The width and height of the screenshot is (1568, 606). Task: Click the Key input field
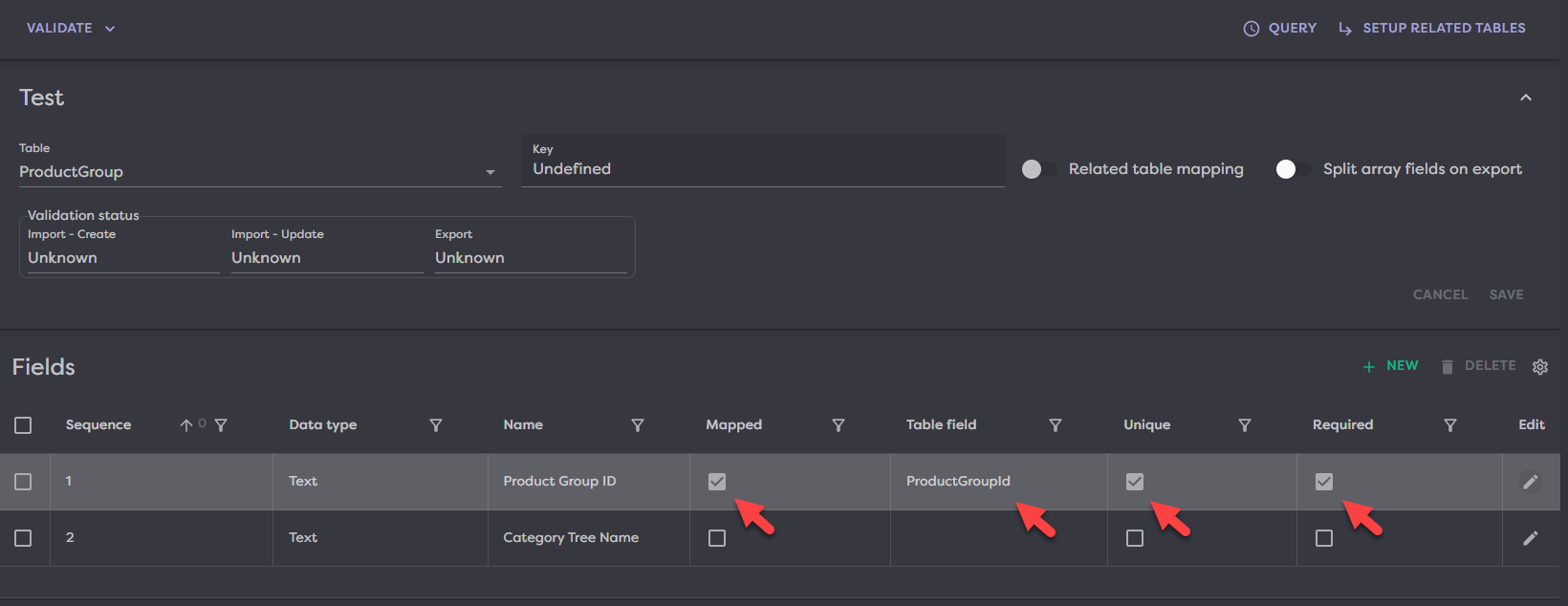tap(762, 169)
